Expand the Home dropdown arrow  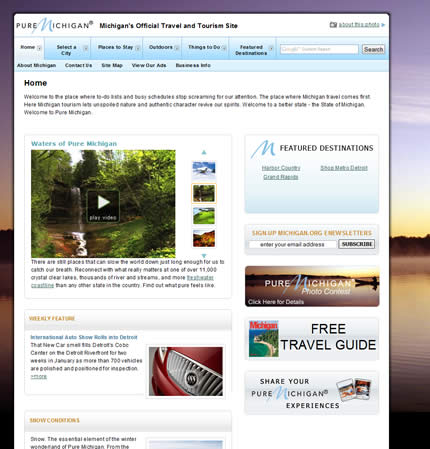pyautogui.click(x=39, y=48)
